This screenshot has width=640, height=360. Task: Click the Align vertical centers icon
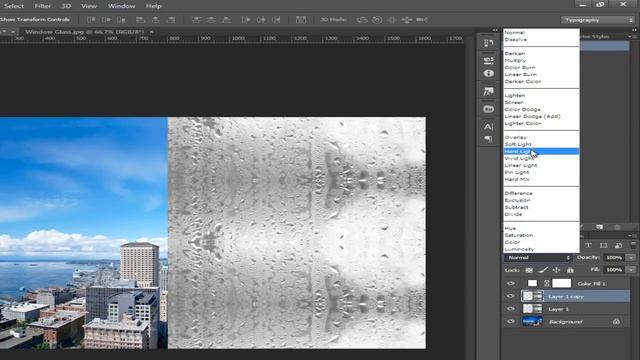[x=106, y=20]
